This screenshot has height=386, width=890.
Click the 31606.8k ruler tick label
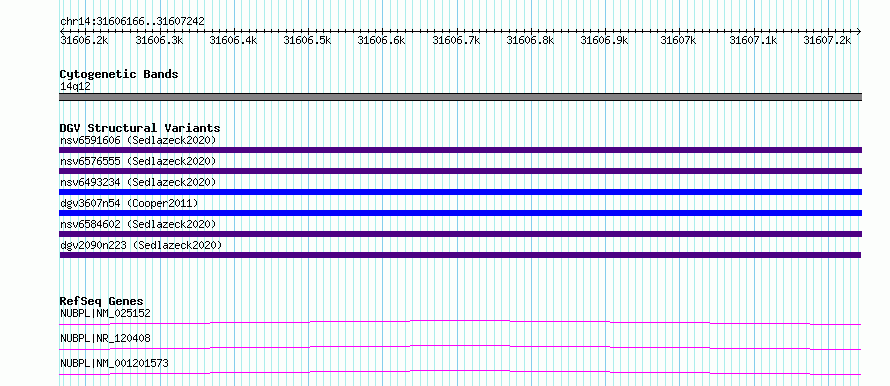[530, 40]
